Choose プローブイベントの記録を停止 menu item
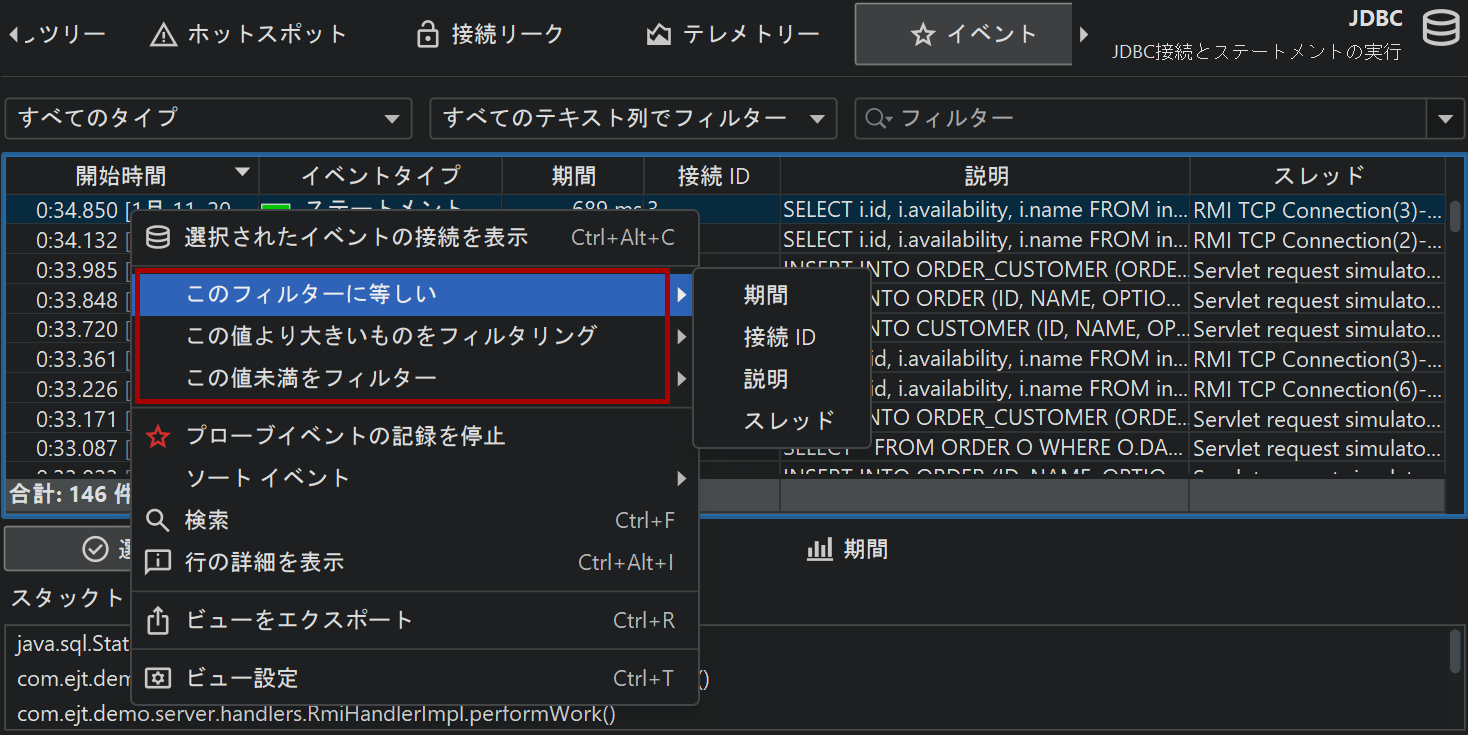1468x735 pixels. [x=345, y=436]
